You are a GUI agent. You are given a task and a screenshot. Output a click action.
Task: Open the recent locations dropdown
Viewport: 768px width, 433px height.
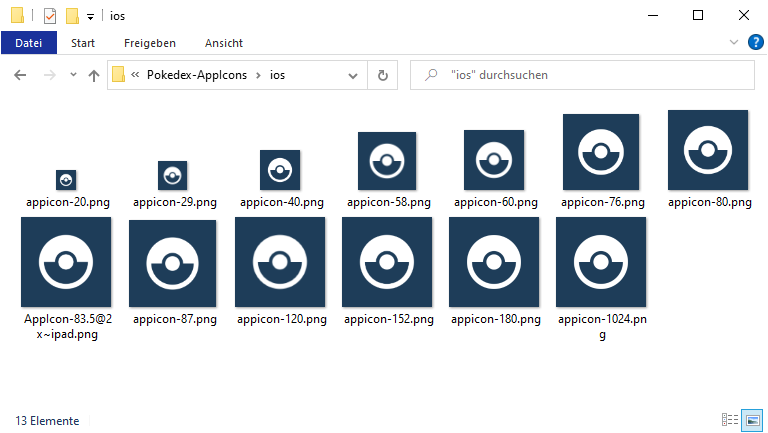73,75
